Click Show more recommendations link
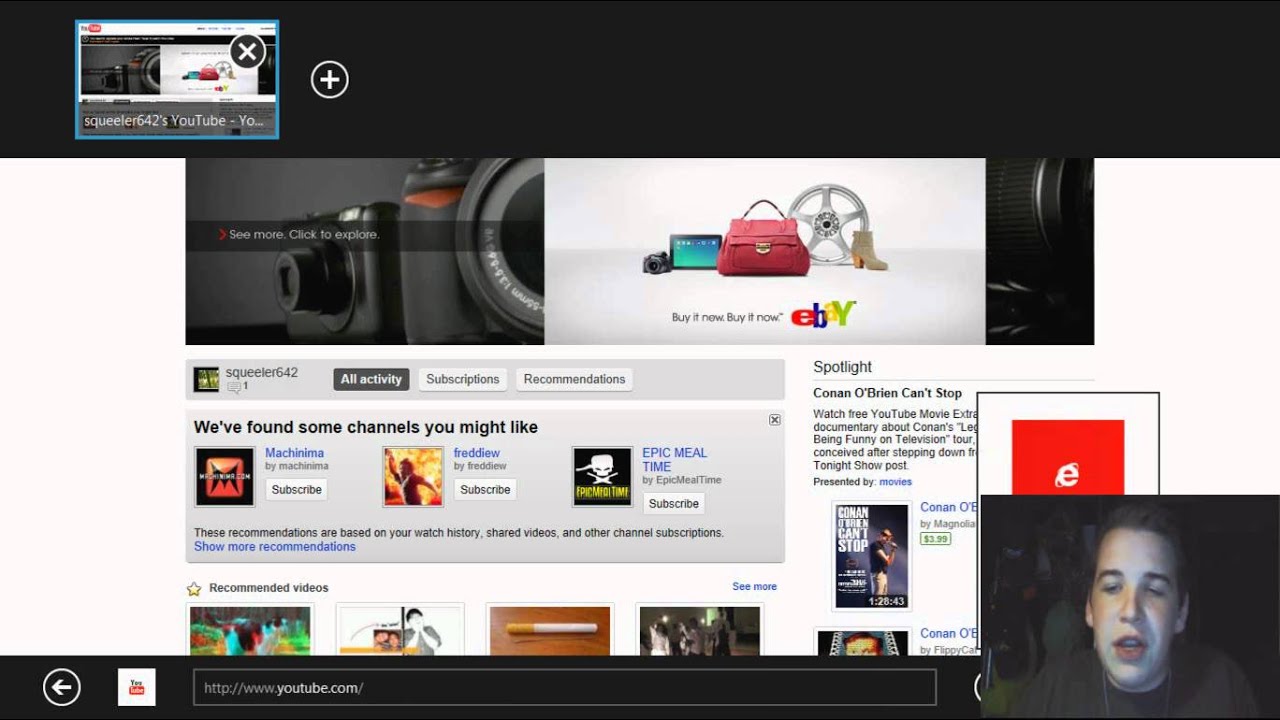The image size is (1280, 720). coord(275,547)
